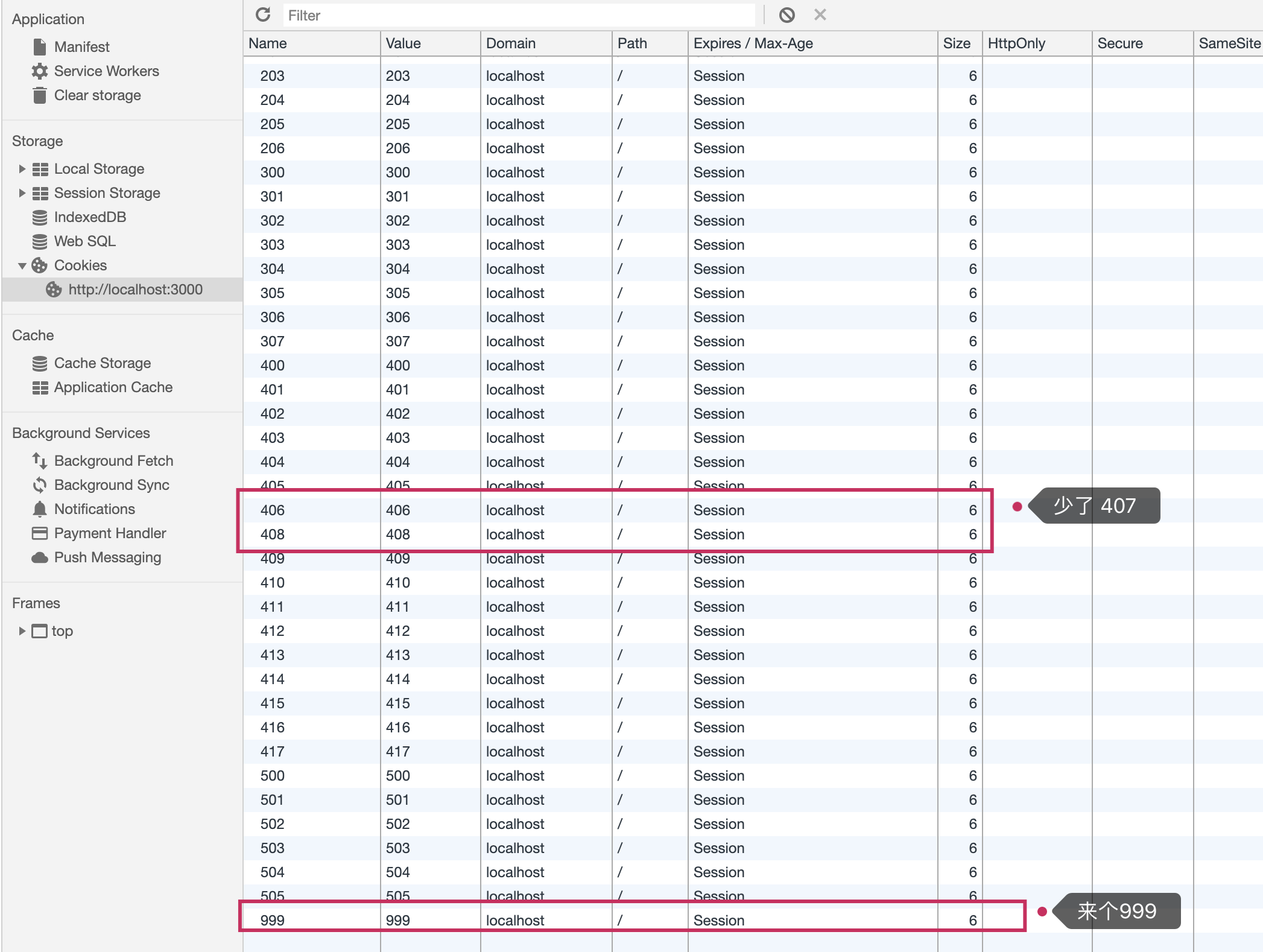
Task: Expand the top frame node
Action: (22, 630)
